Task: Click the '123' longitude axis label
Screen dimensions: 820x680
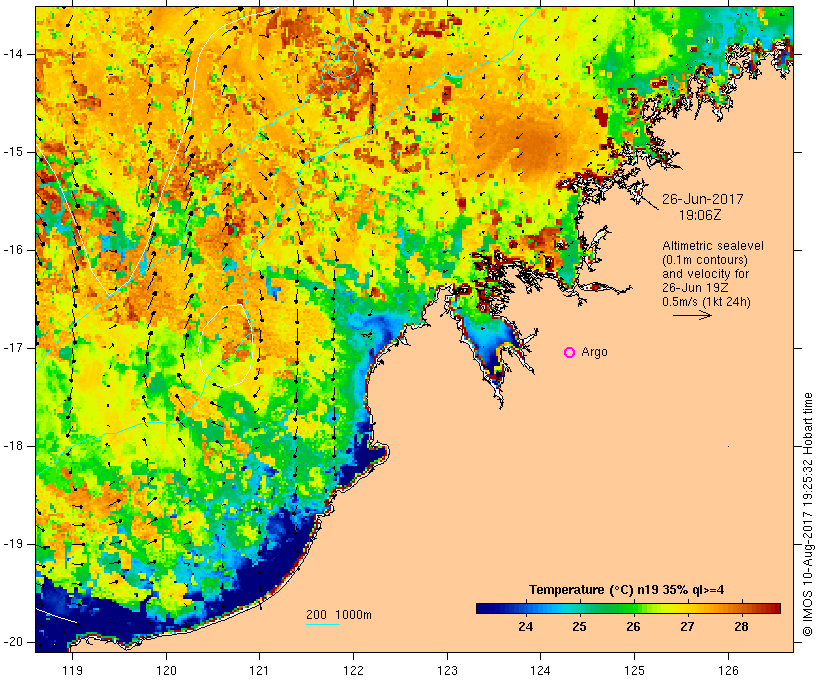Action: pos(447,670)
